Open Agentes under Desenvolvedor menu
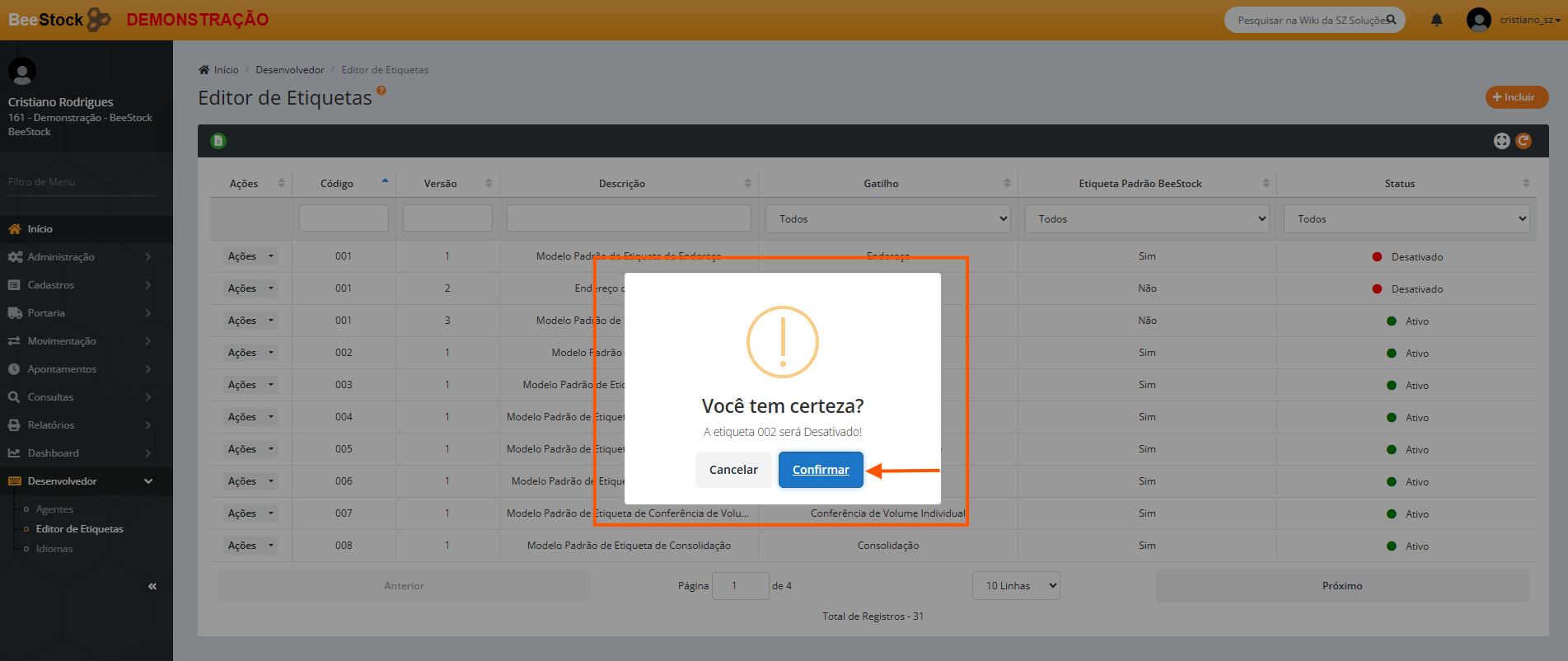The height and width of the screenshot is (661, 1568). coord(54,509)
